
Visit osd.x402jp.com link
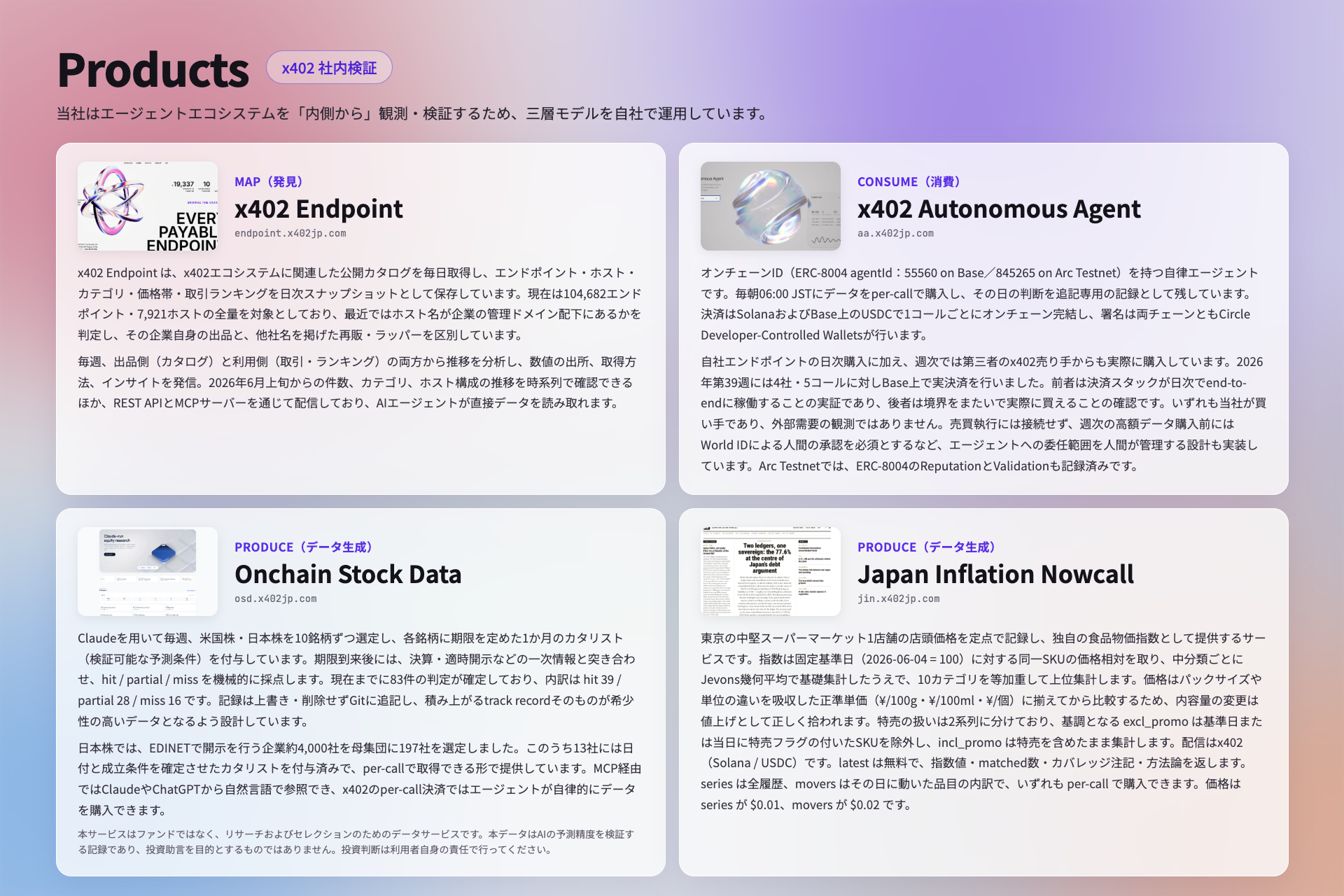click(276, 598)
